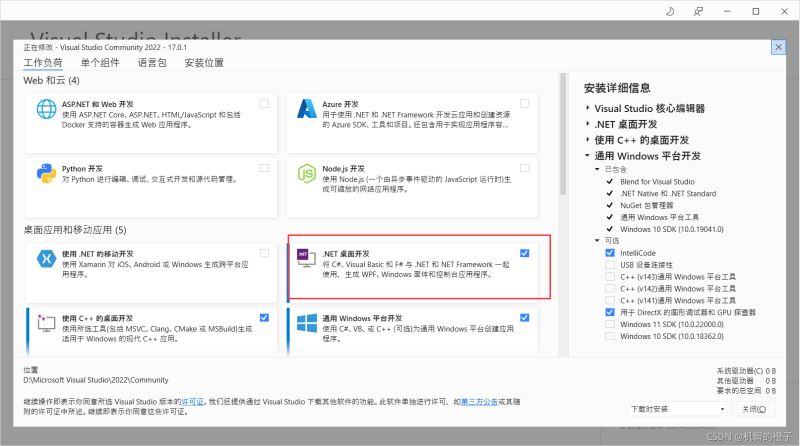800x446 pixels.
Task: Uncheck the IntelliCode optional component
Action: coord(610,253)
